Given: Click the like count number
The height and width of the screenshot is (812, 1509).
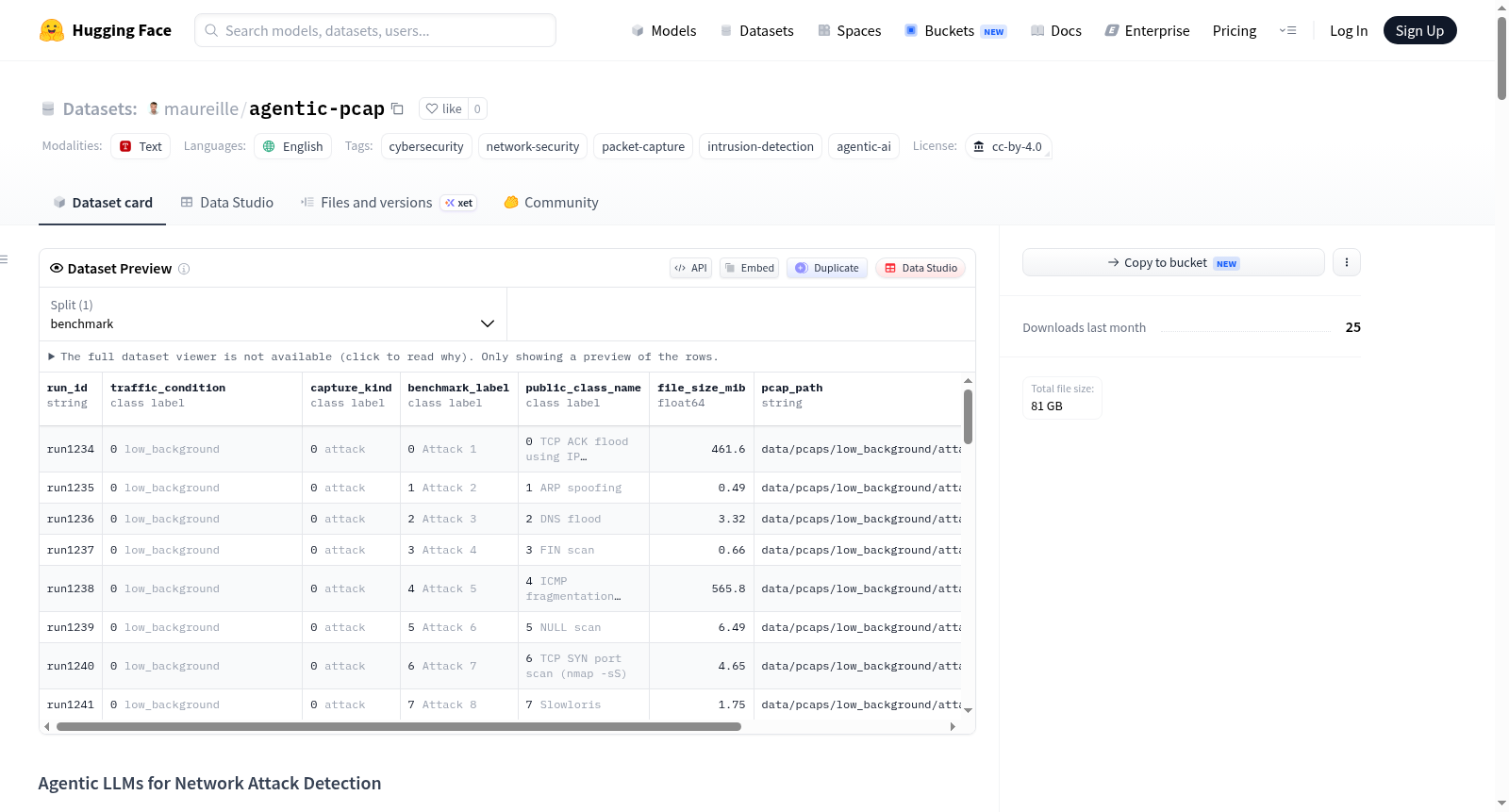Looking at the screenshot, I should (x=477, y=108).
